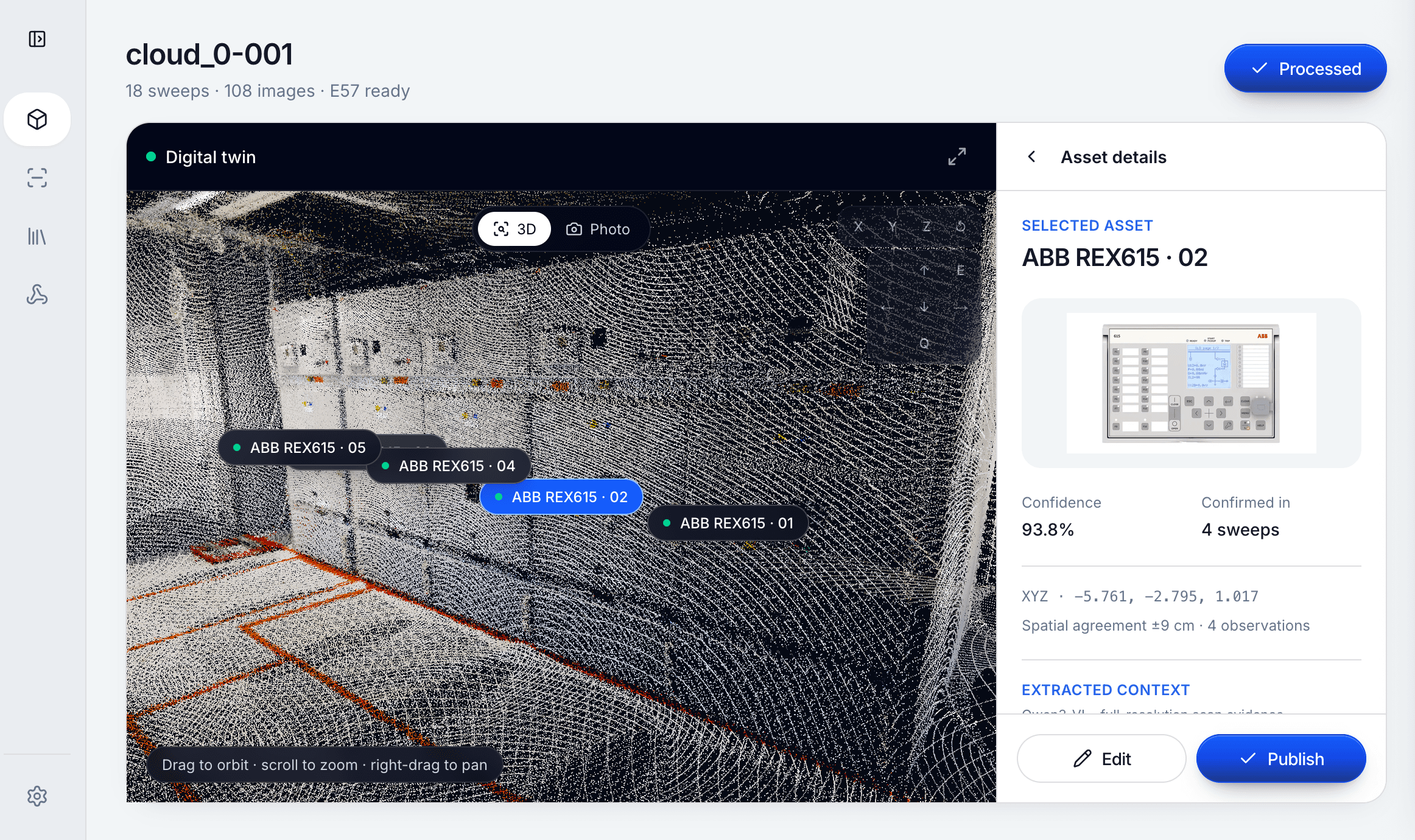Move camera left with left arrow
This screenshot has width=1415, height=840.
(888, 307)
